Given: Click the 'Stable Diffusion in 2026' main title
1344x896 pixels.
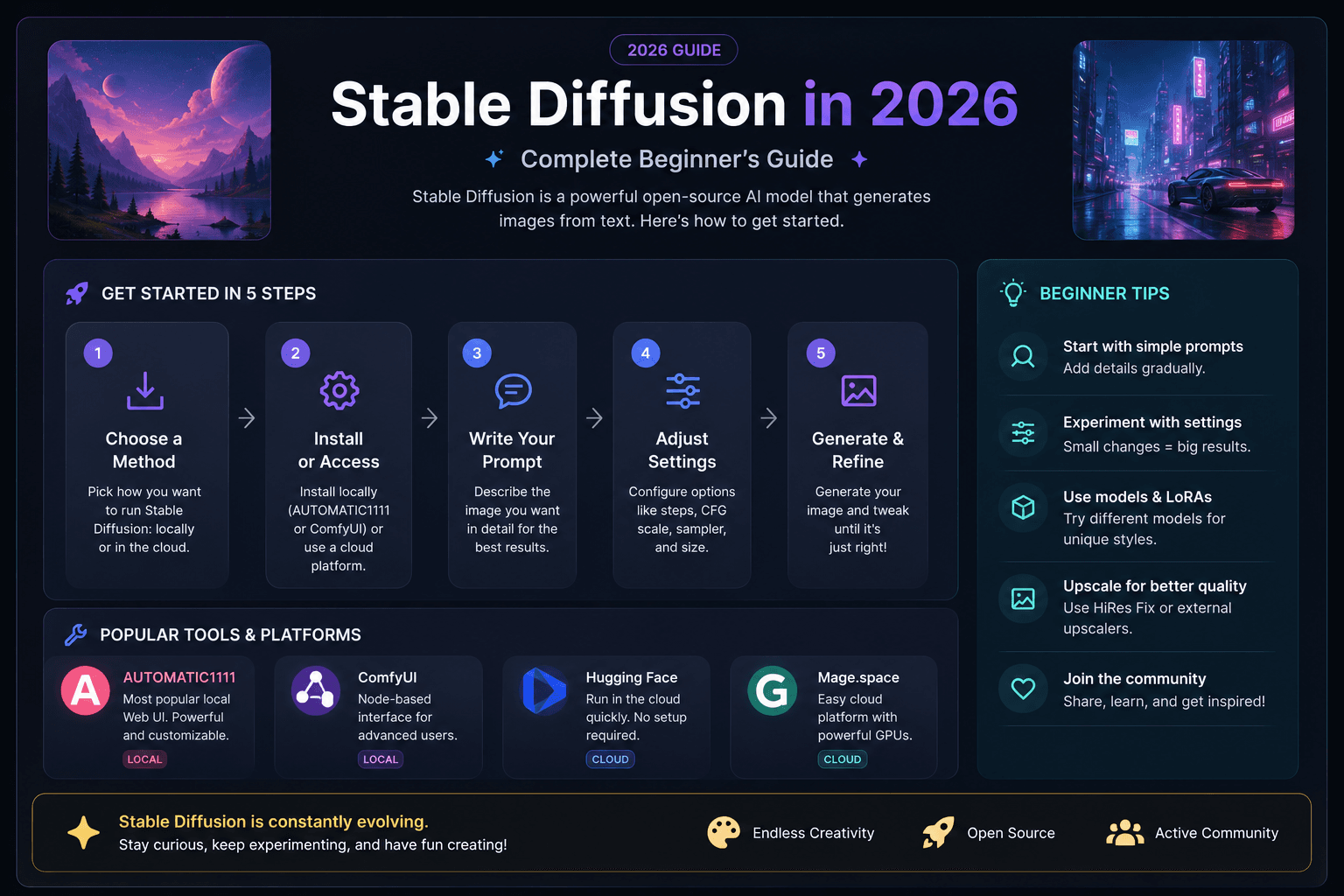Looking at the screenshot, I should (x=675, y=104).
